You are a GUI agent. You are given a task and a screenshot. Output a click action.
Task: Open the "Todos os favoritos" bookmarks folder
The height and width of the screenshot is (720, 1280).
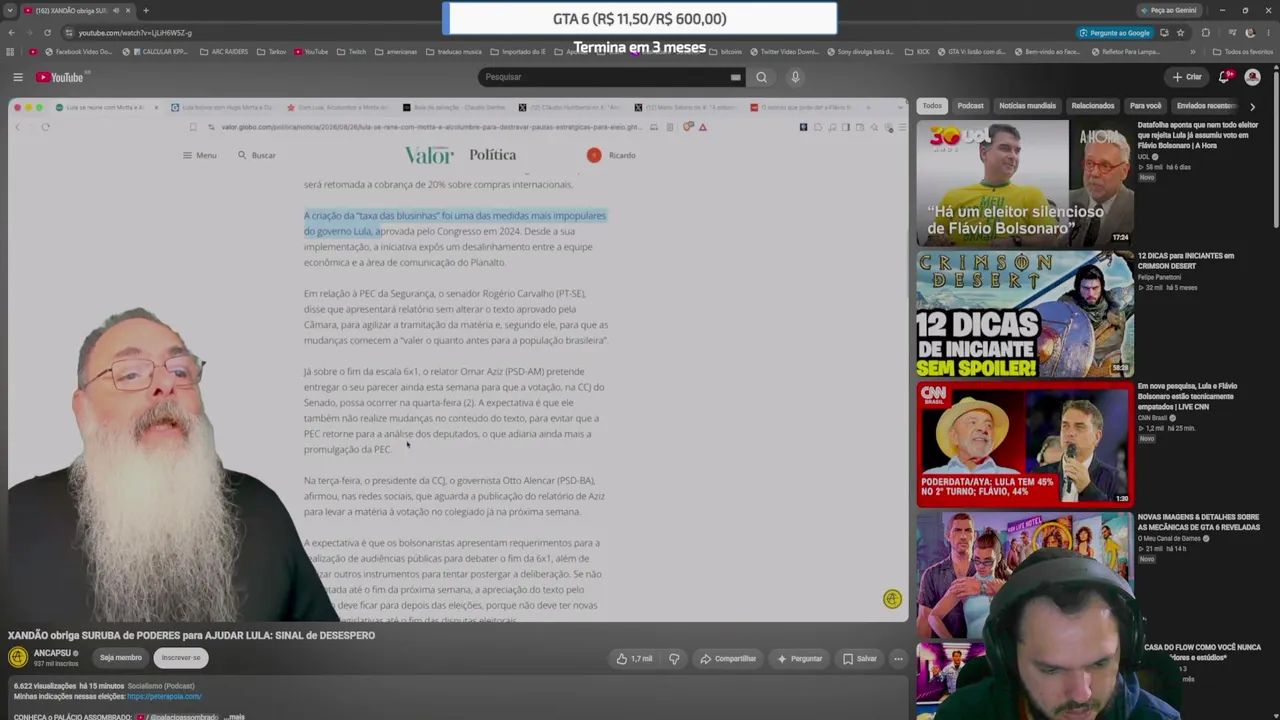pyautogui.click(x=1243, y=52)
